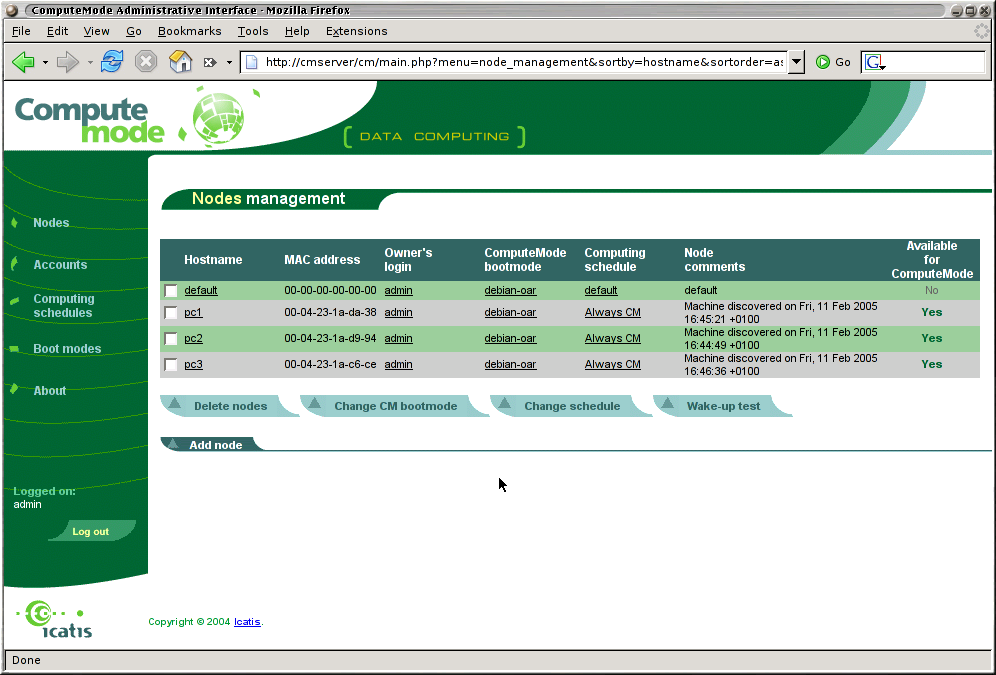The image size is (996, 675).
Task: Click the Log out button
Action: 91,531
